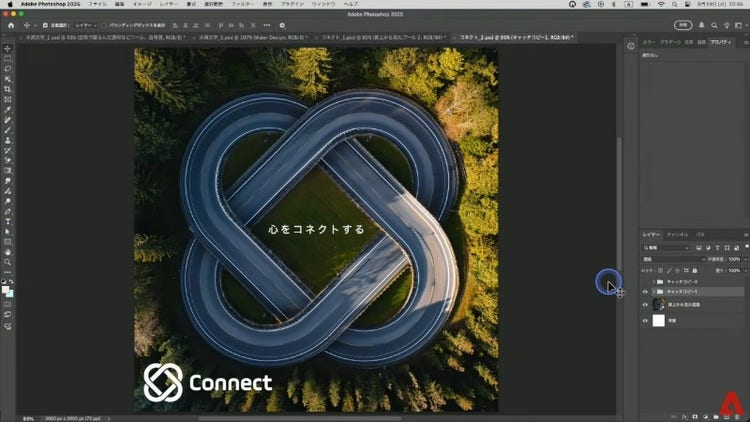Select the Lasso tool
750x422 pixels.
click(x=8, y=68)
